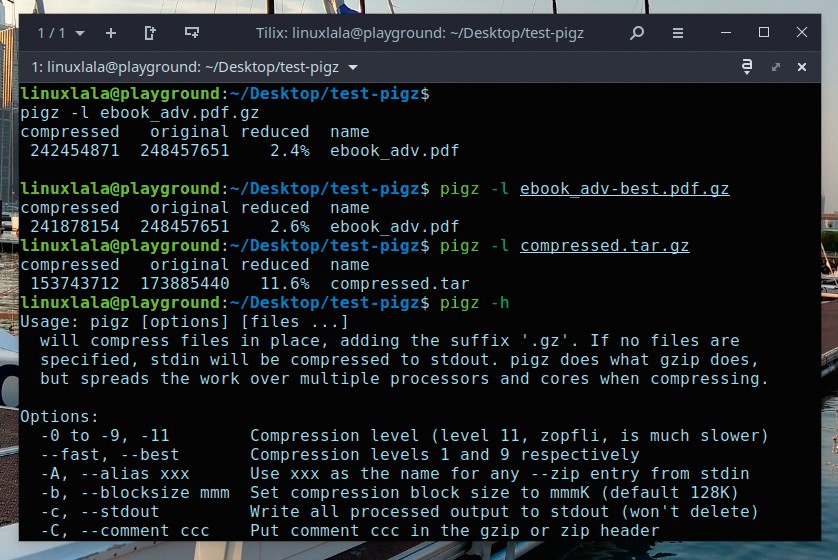
Task: Click the value 173885440
Action: (185, 284)
